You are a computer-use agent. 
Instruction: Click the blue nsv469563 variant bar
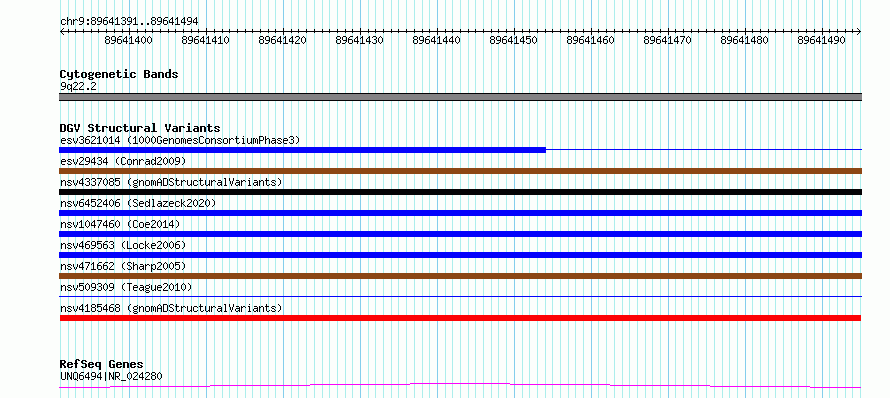point(460,255)
